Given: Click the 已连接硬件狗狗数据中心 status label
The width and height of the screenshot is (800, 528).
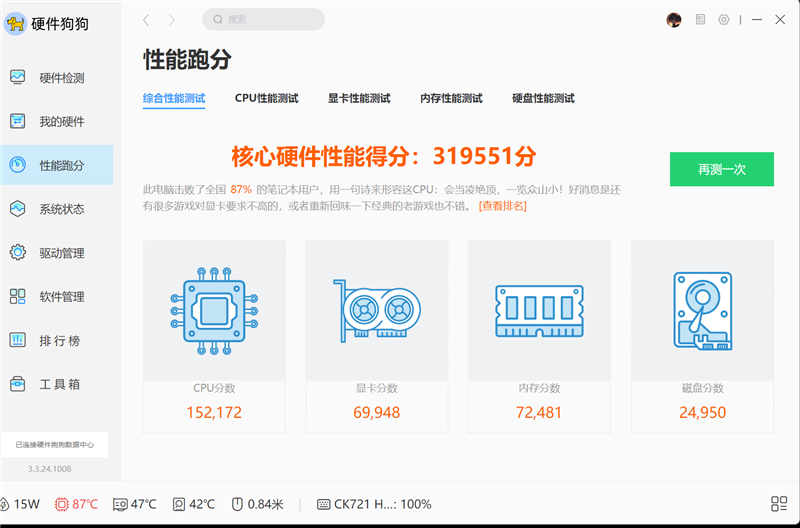Looking at the screenshot, I should tap(55, 445).
